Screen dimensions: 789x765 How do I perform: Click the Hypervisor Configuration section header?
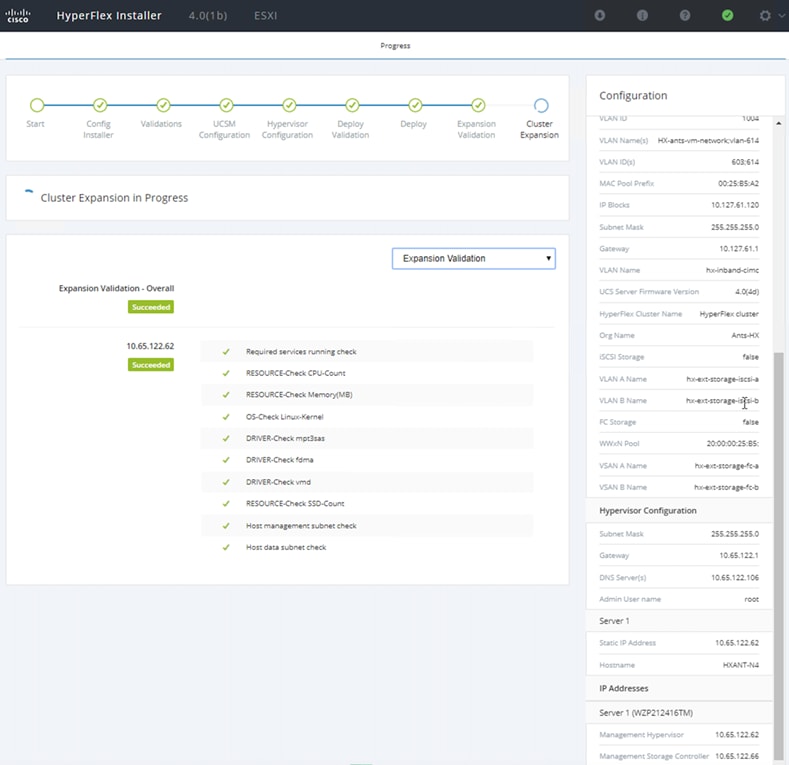tap(648, 511)
